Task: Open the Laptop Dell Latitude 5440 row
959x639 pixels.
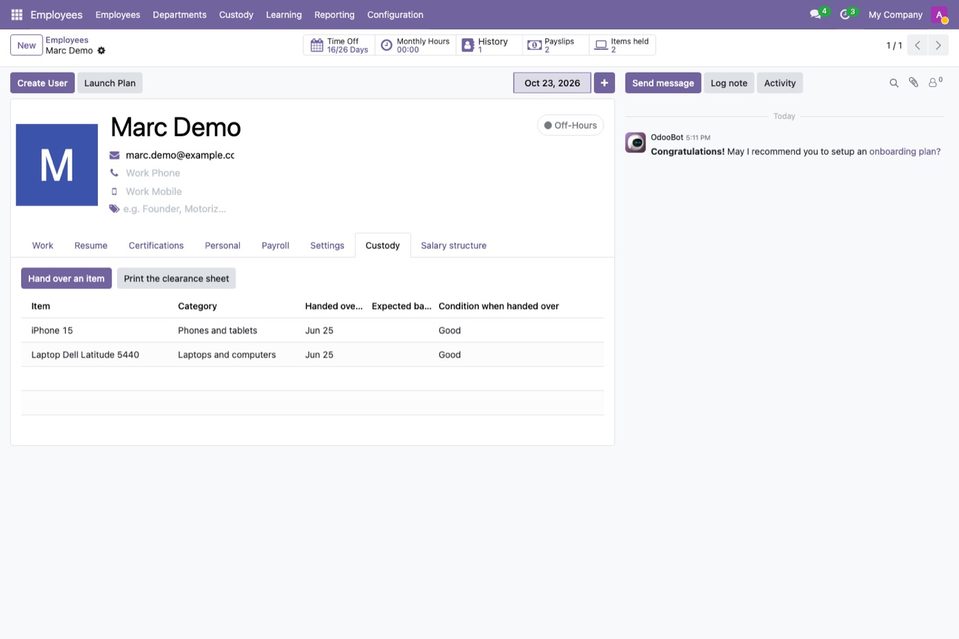Action: (313, 355)
